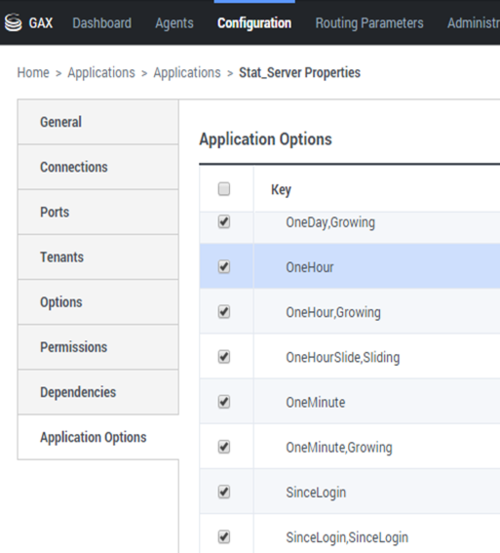Toggle the select-all checkbox beside Key

pyautogui.click(x=224, y=189)
